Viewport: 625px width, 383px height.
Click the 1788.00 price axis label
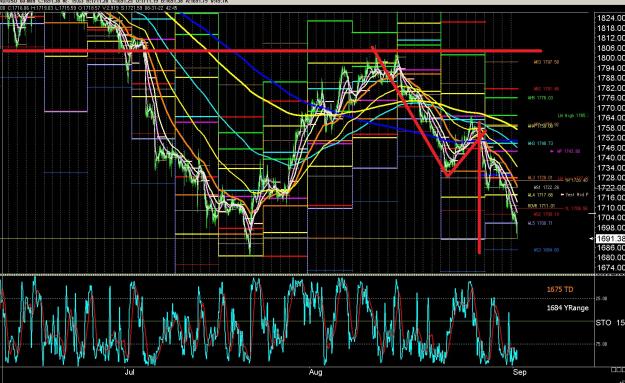[611, 78]
